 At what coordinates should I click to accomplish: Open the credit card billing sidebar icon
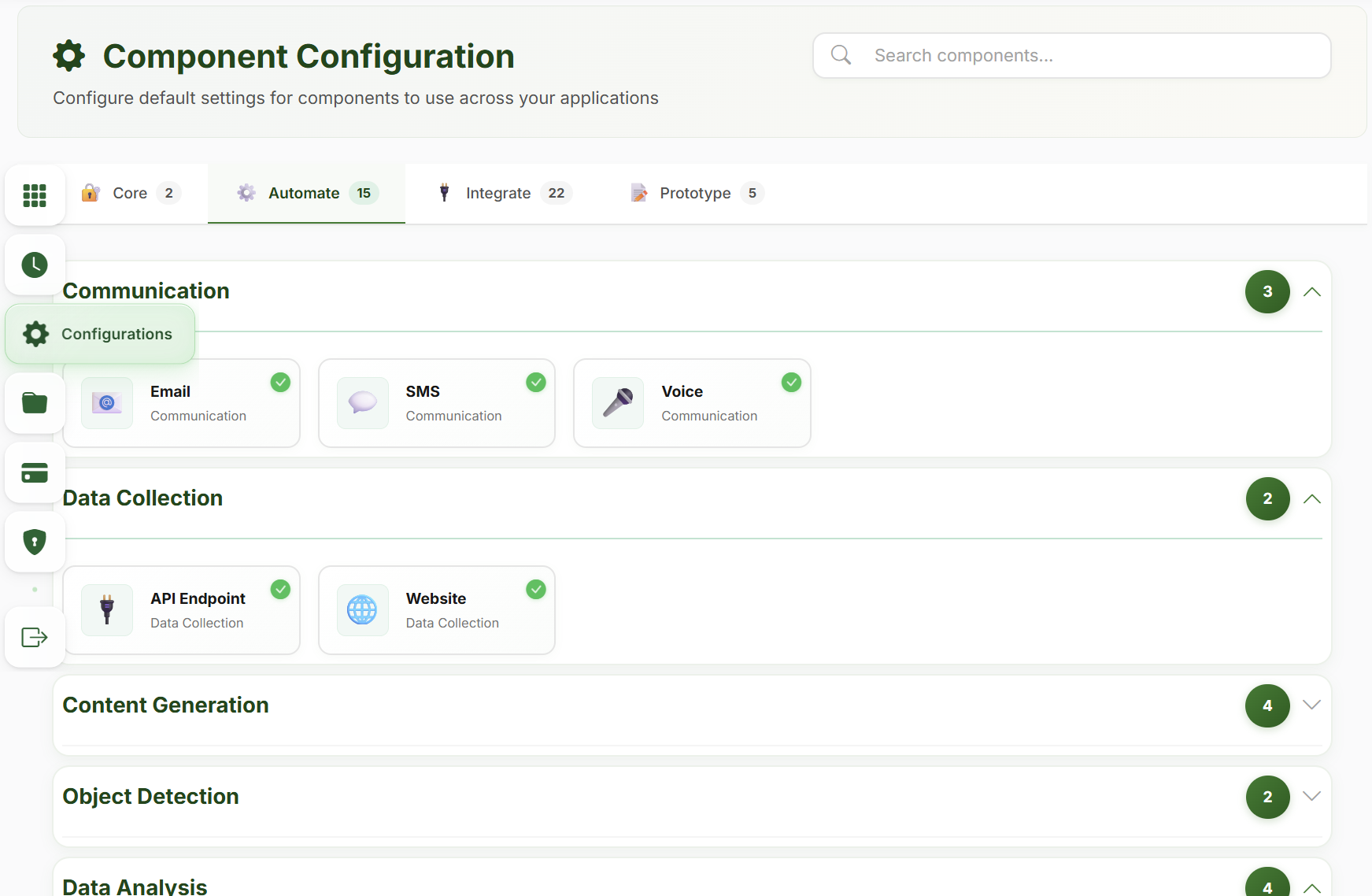click(35, 472)
